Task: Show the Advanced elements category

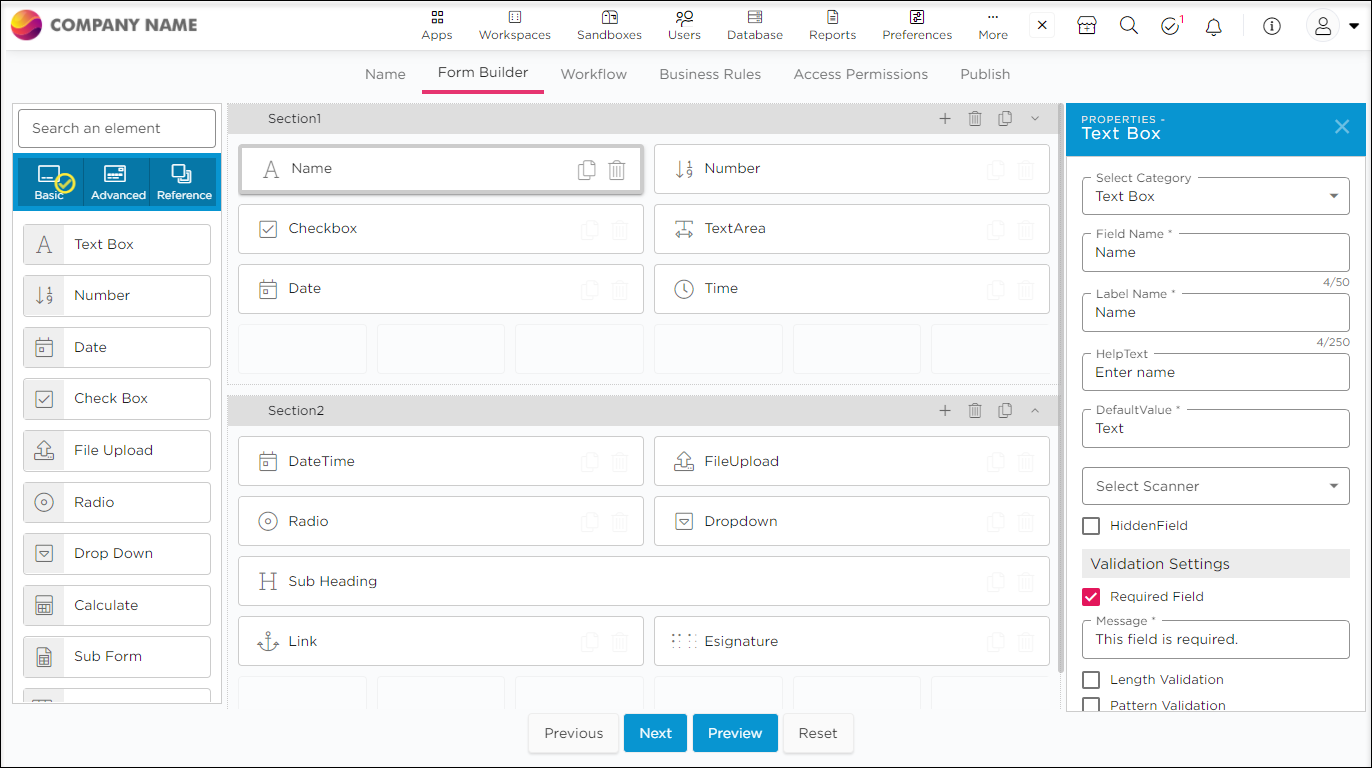Action: [x=118, y=183]
